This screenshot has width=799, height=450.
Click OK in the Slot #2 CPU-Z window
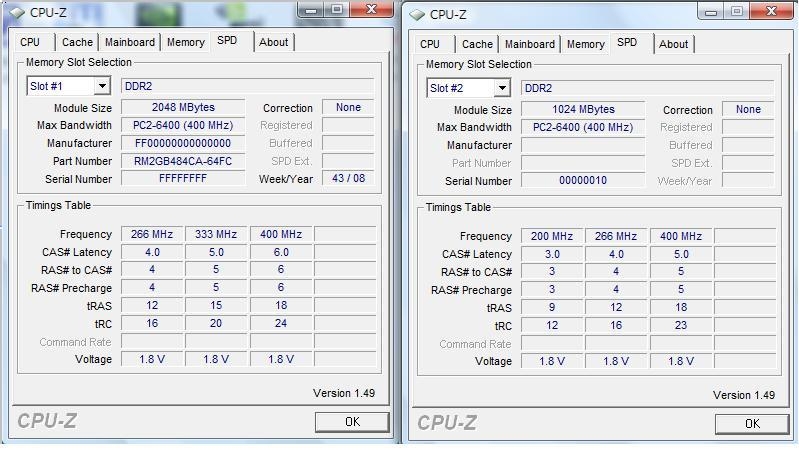coord(752,424)
